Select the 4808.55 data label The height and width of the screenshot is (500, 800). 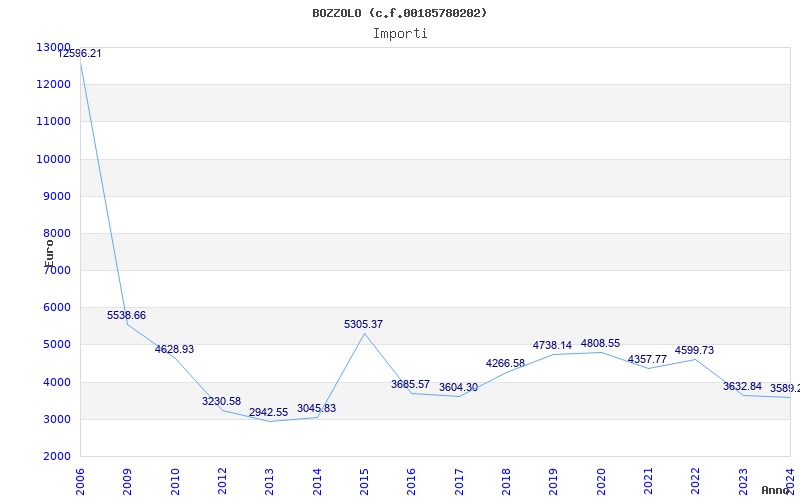pos(601,343)
